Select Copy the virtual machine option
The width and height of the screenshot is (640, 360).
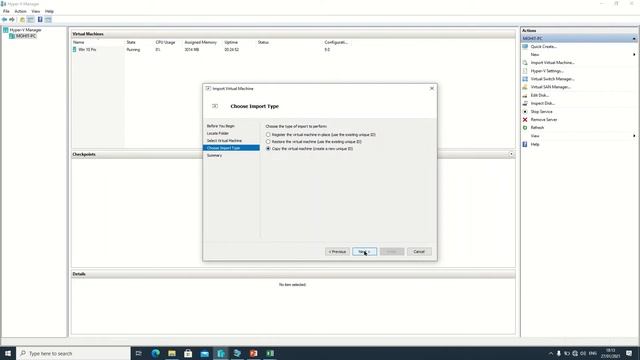[x=268, y=149]
